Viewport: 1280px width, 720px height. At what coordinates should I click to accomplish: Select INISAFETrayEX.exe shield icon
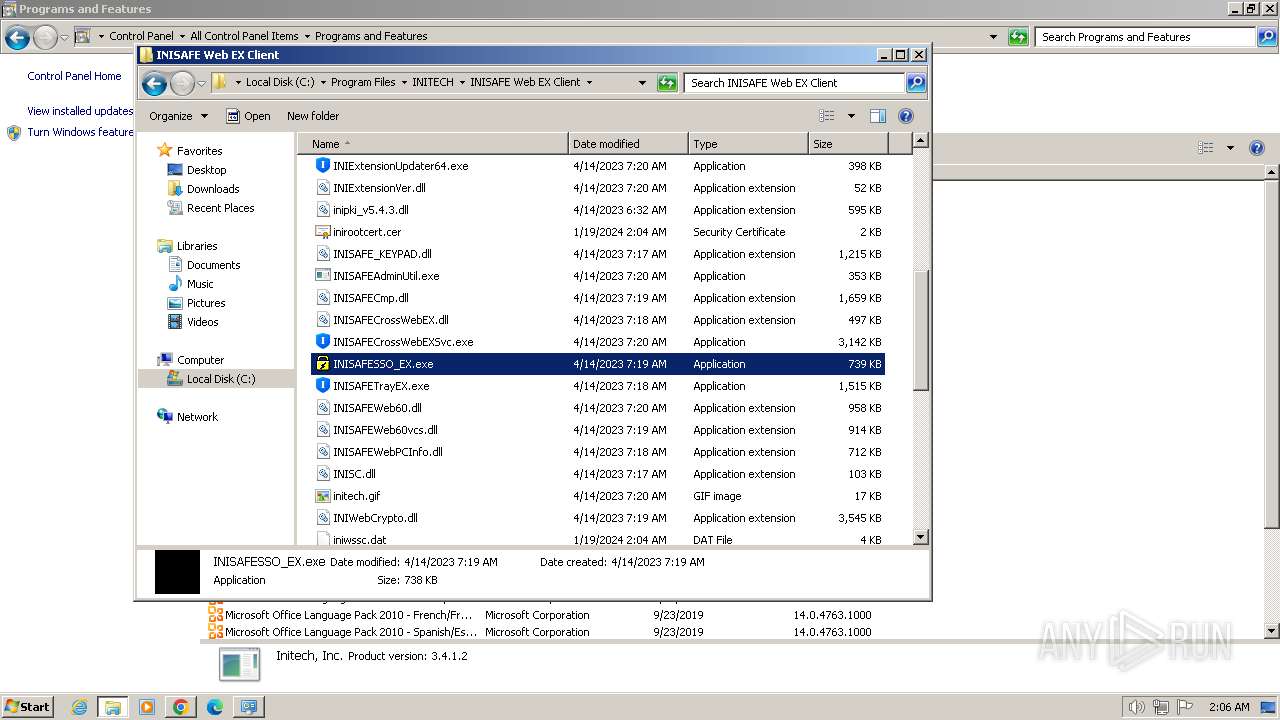pyautogui.click(x=323, y=386)
